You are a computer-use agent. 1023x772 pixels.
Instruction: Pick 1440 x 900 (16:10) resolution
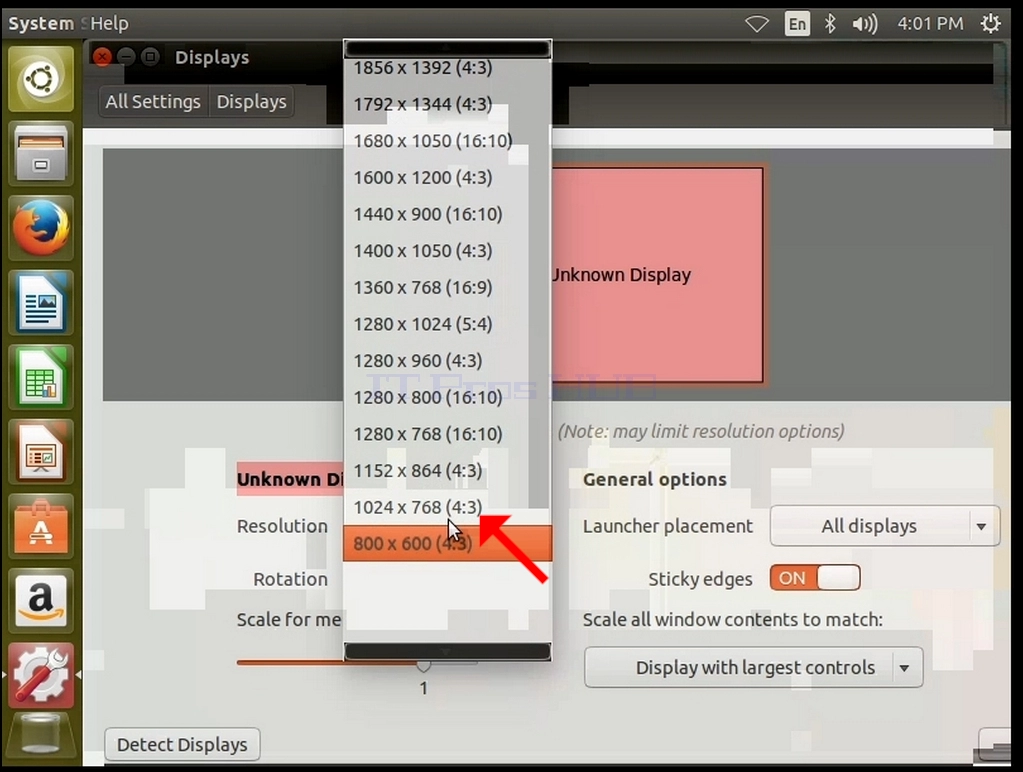point(447,214)
